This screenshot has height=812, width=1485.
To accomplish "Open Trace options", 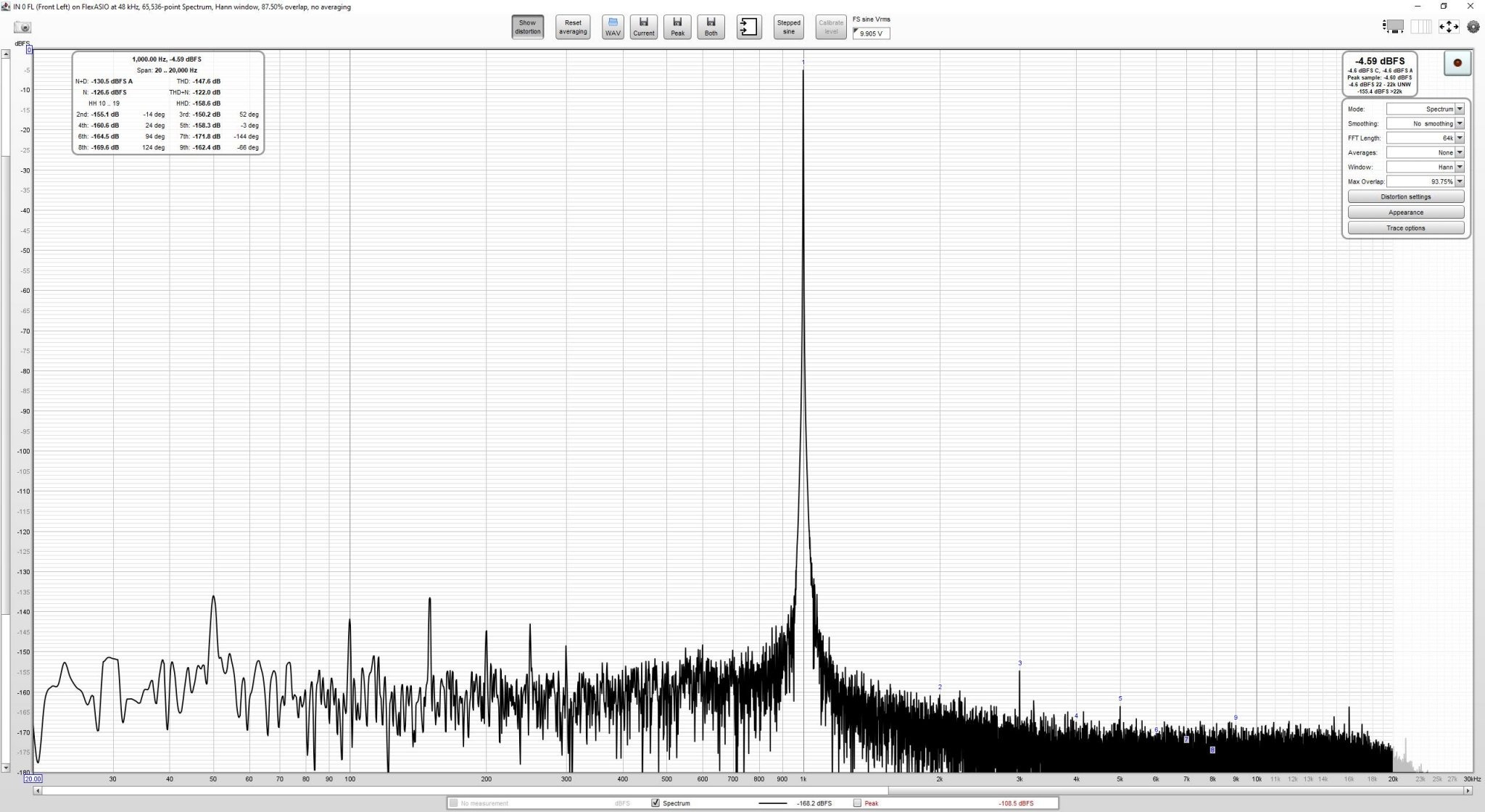I will coord(1405,228).
